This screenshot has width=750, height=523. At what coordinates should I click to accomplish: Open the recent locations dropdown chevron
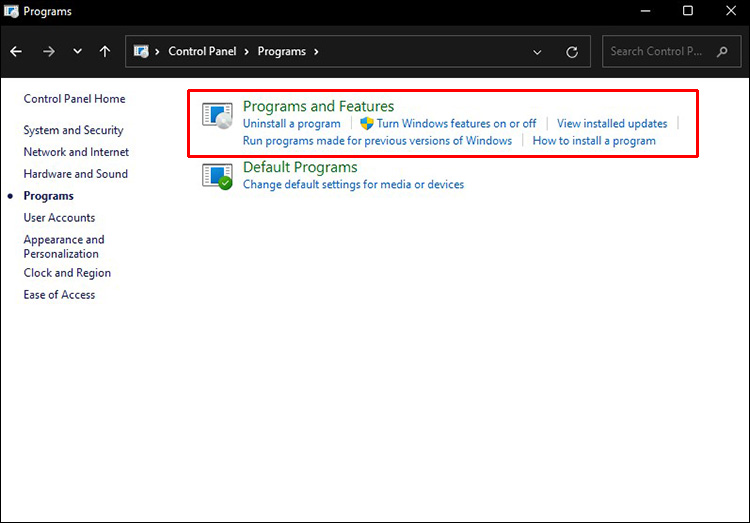77,51
